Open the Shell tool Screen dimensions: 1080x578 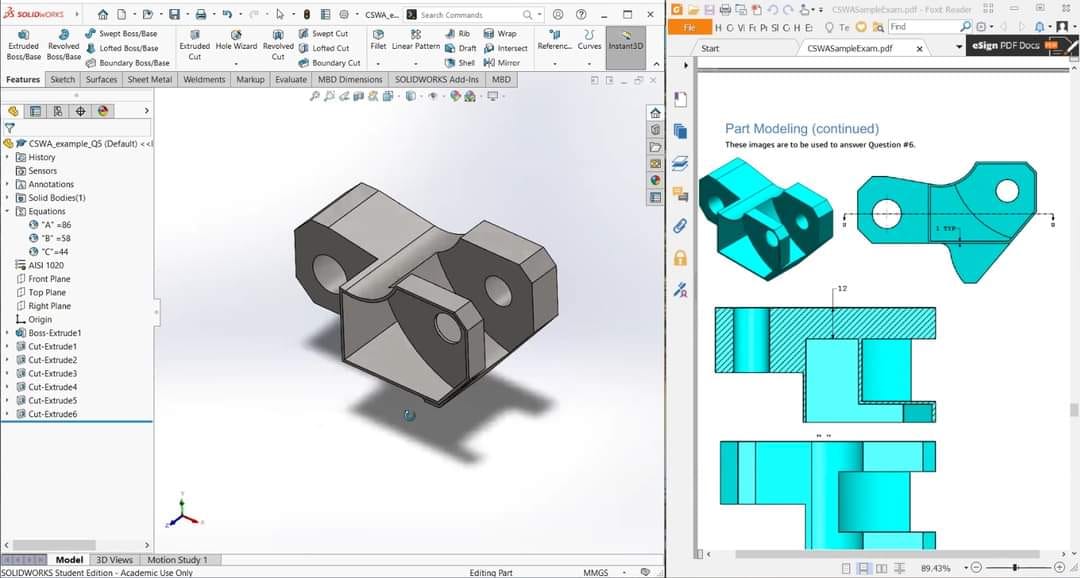coord(461,62)
